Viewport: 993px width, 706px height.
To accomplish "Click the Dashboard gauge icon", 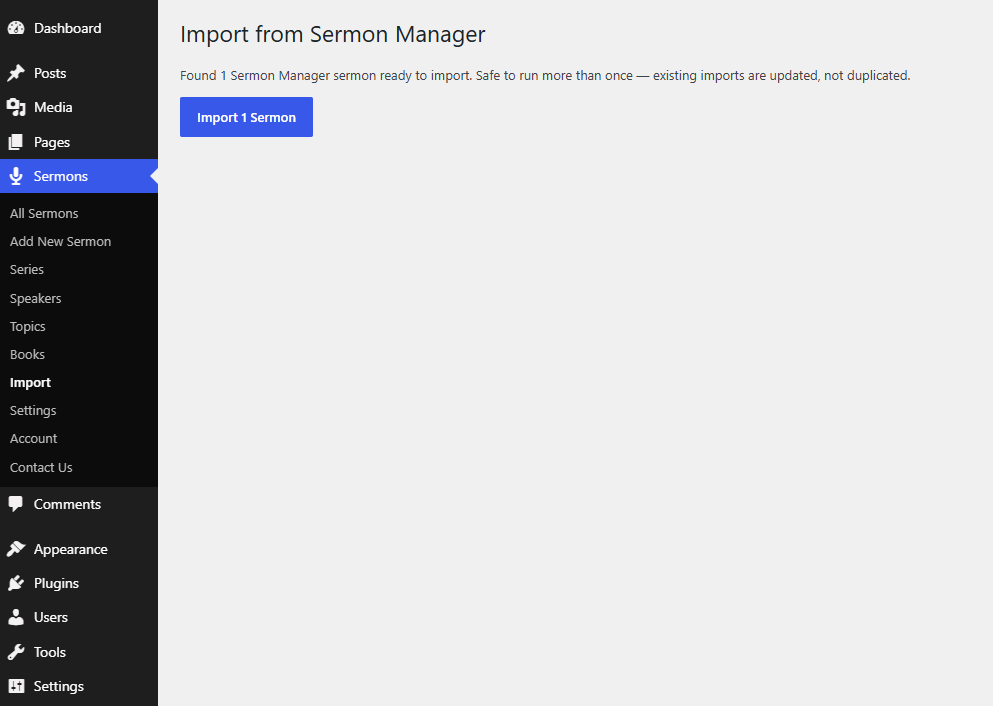I will tap(16, 28).
